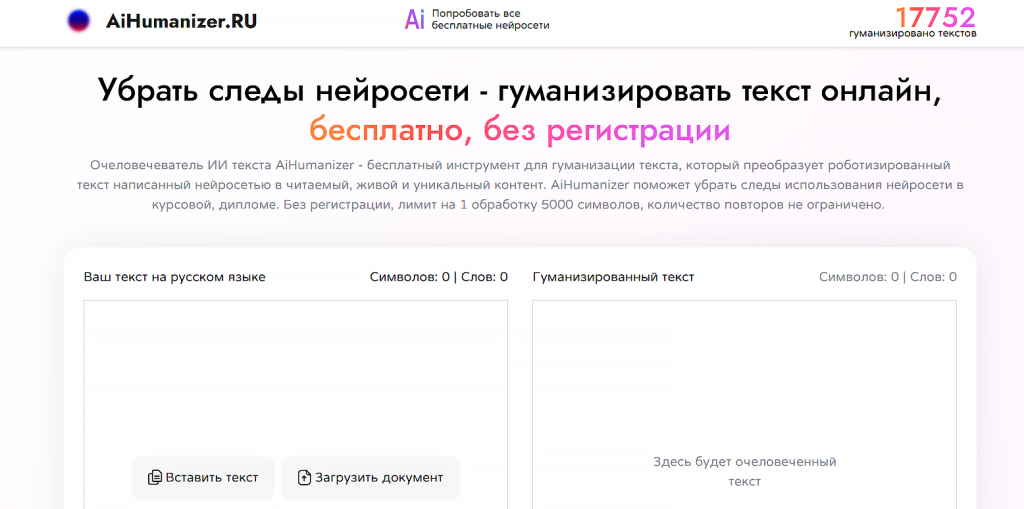
Task: Click the humanized text output area
Action: coord(744,404)
